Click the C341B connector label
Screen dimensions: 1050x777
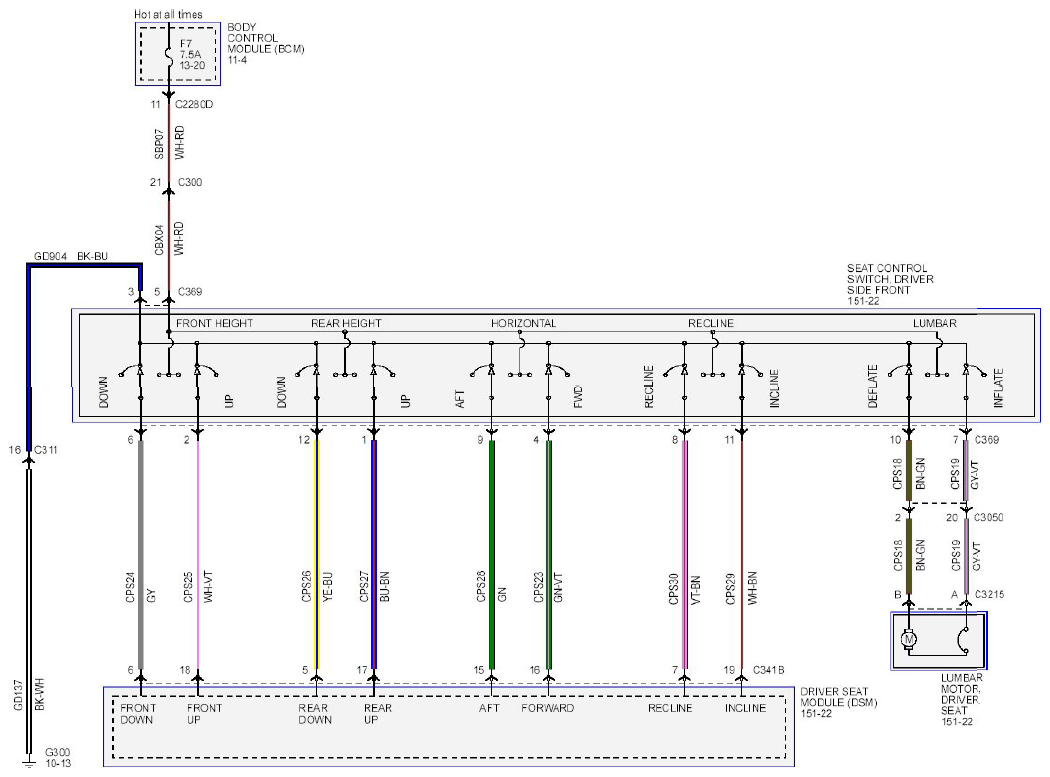coord(768,670)
